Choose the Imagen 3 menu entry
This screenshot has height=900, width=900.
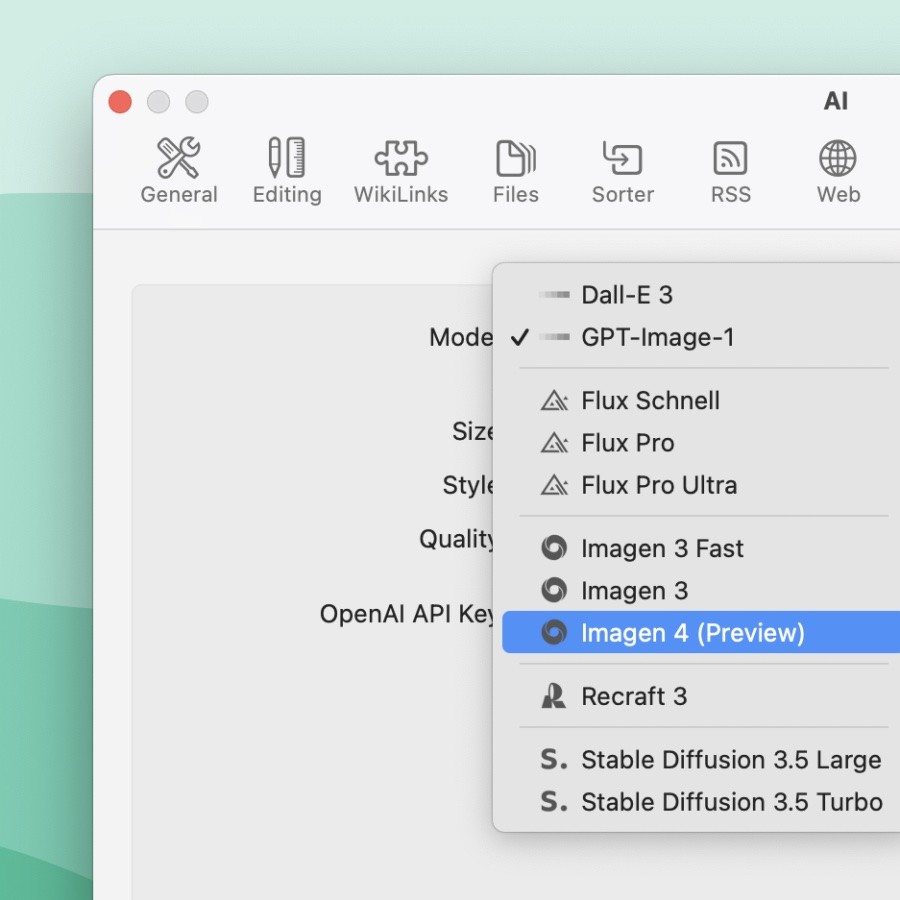click(634, 591)
